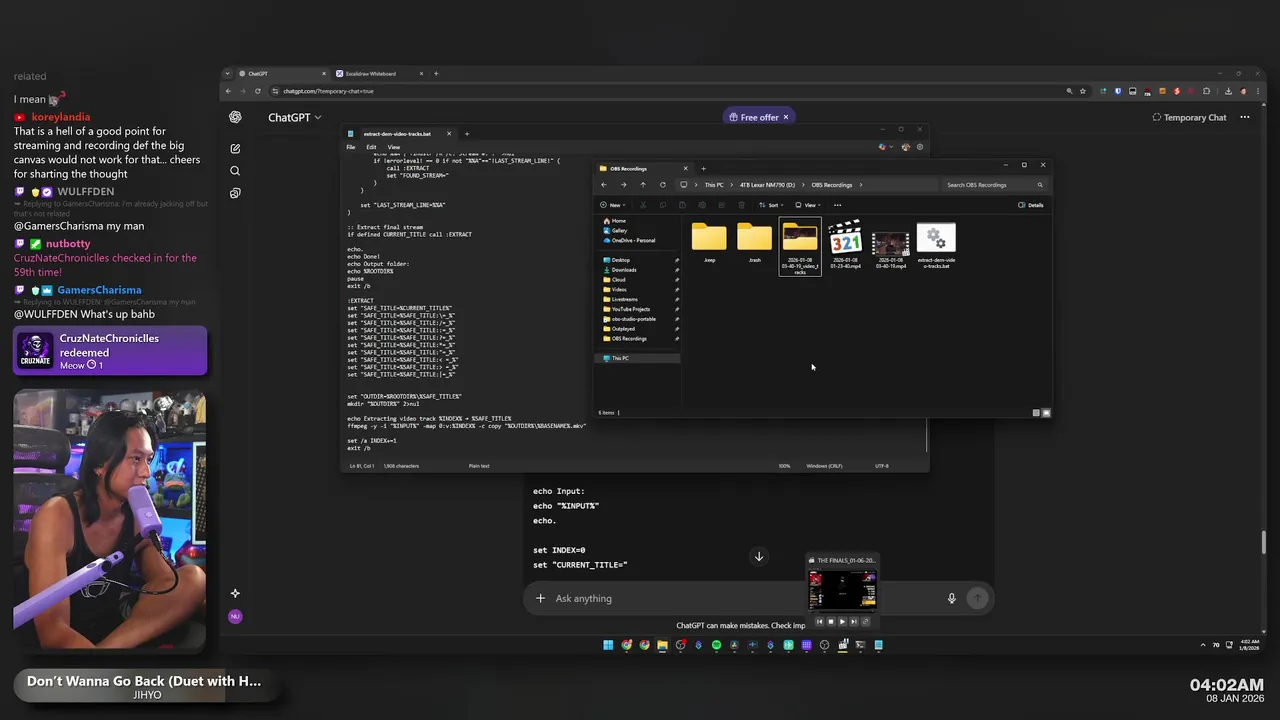Open the ChatGPT three-dot options menu

point(1245,117)
